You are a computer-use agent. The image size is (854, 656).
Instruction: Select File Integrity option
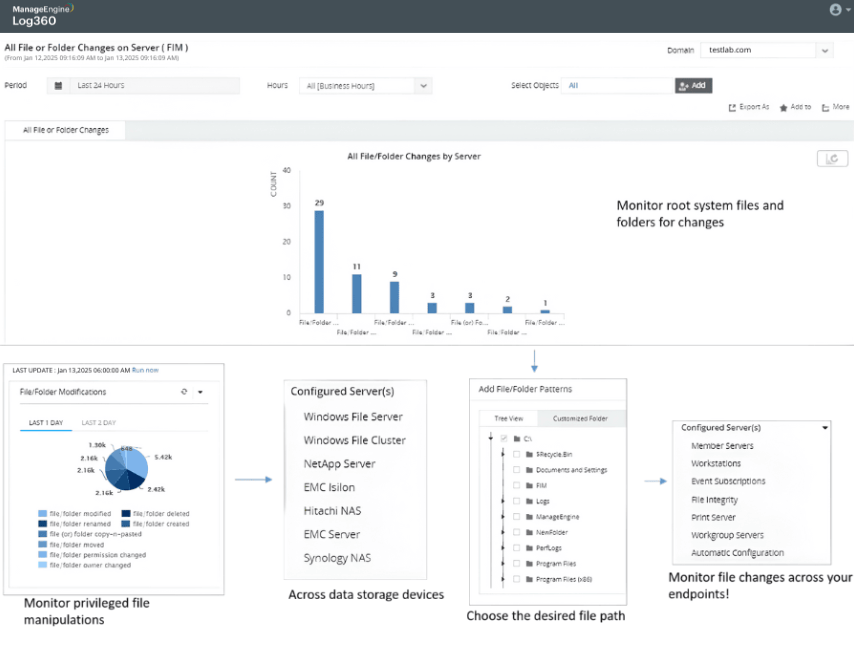714,500
